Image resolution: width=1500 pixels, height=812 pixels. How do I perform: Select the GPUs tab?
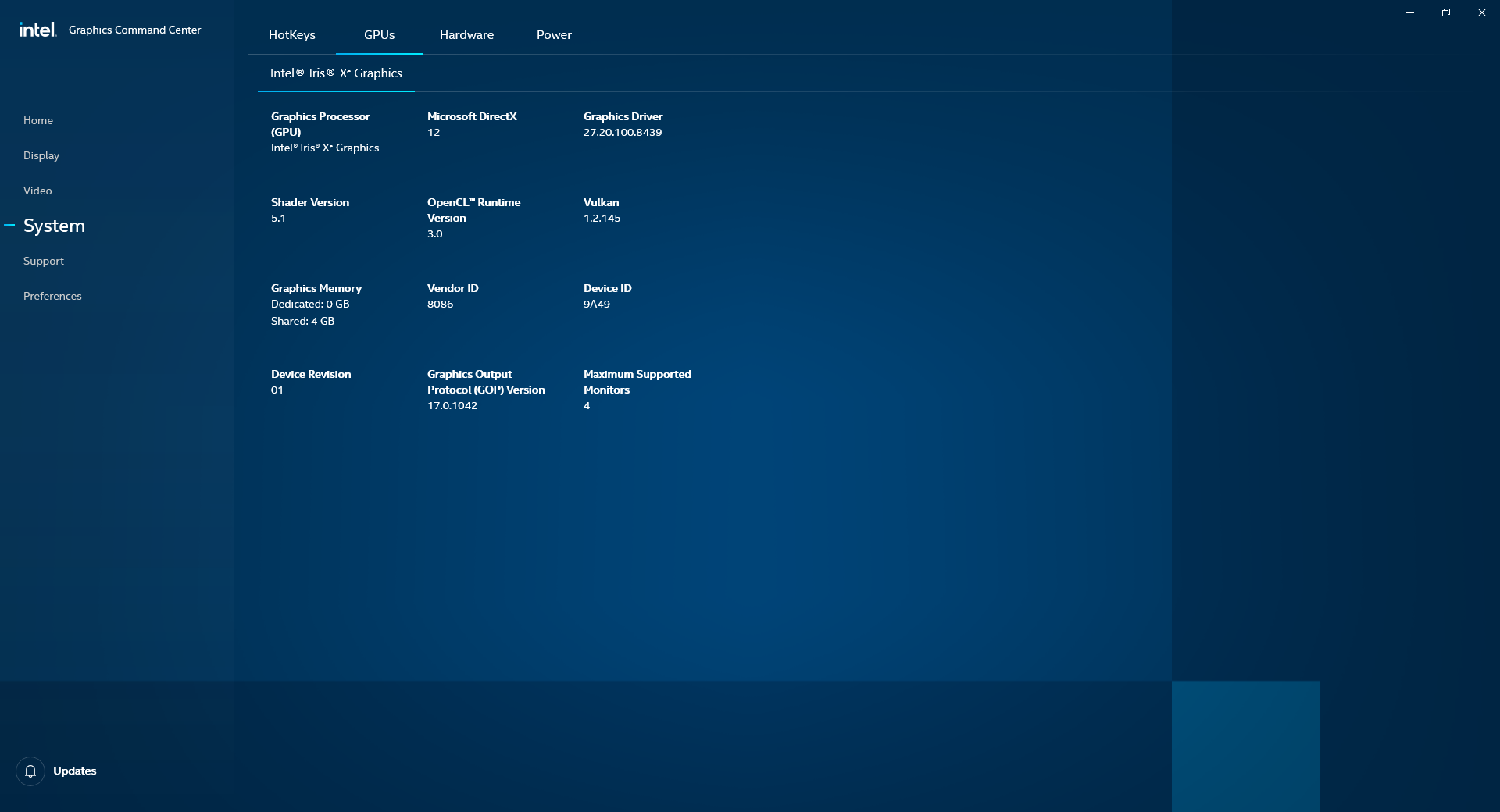(380, 35)
